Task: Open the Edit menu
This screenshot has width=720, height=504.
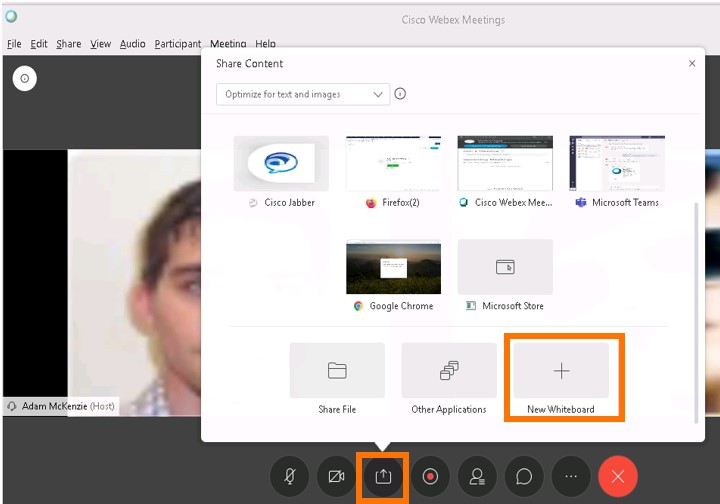Action: click(39, 44)
